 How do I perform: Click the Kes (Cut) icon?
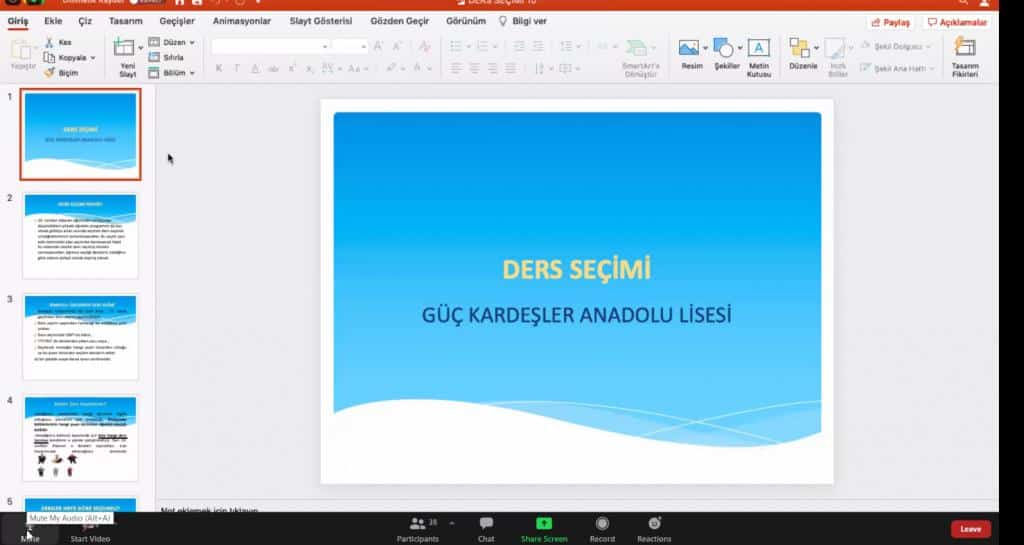(x=50, y=43)
